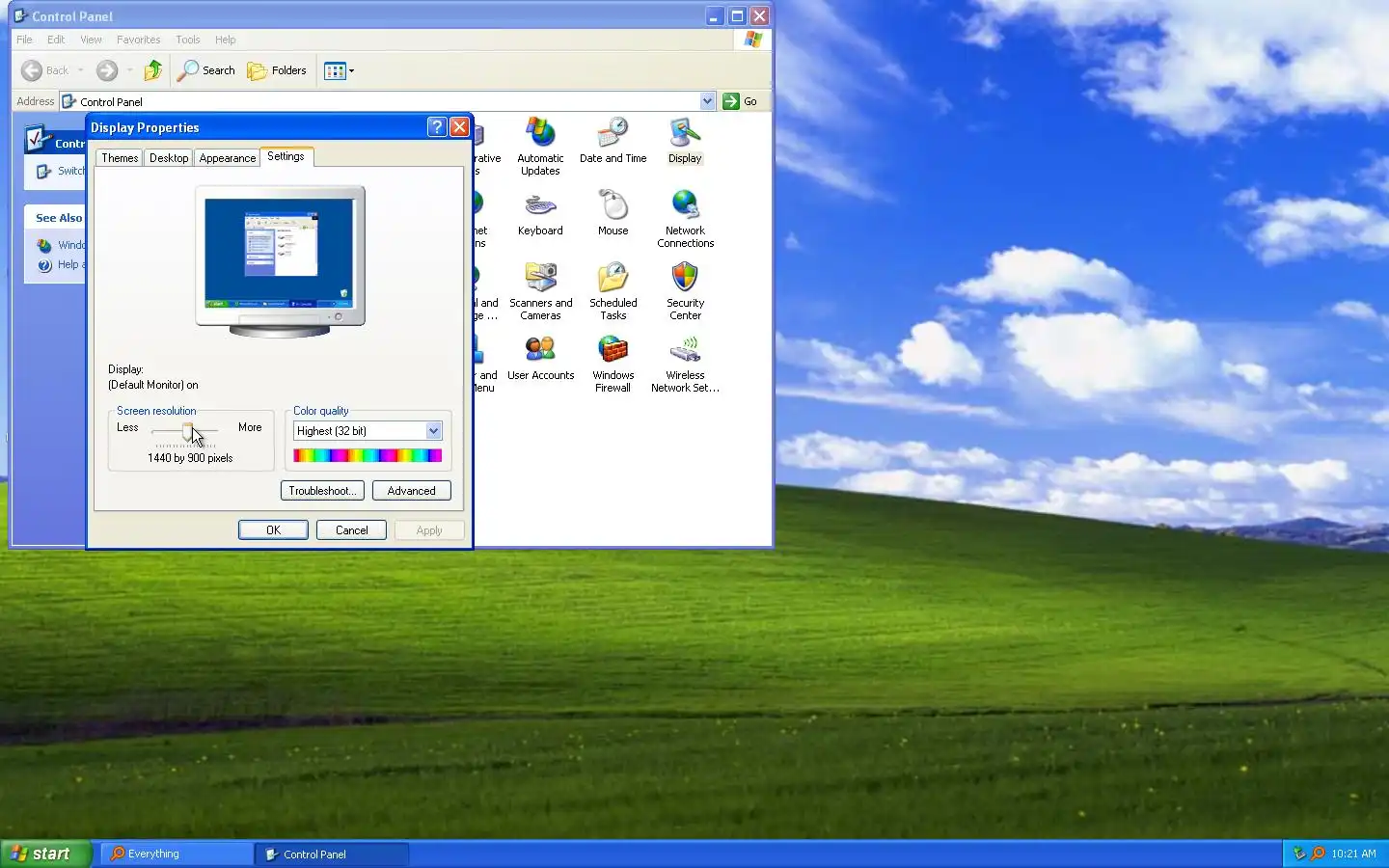Click the Go button by Address bar
The height and width of the screenshot is (868, 1389).
pyautogui.click(x=741, y=101)
